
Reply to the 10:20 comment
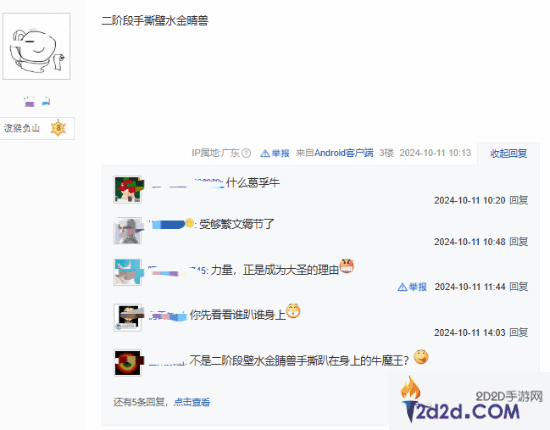(x=519, y=200)
